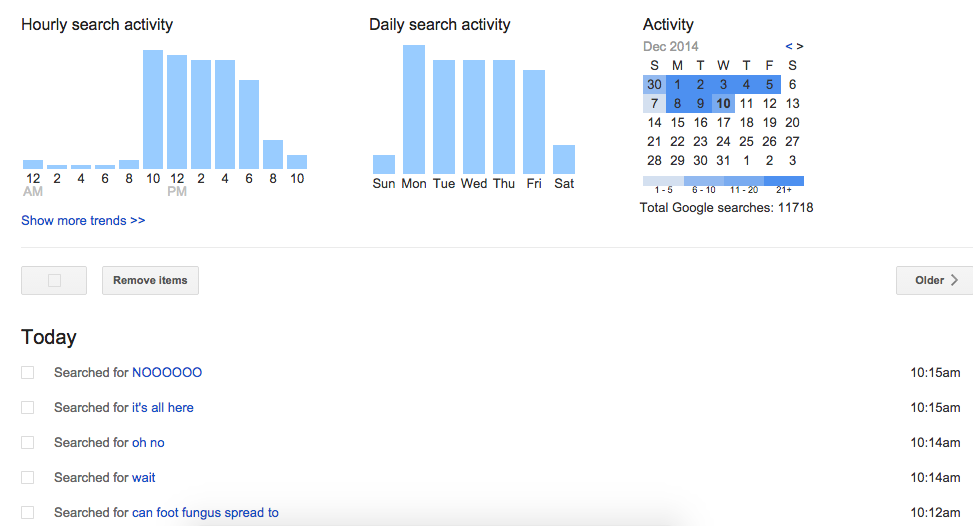Select December 10 in the calendar
This screenshot has width=973, height=526.
tap(723, 104)
